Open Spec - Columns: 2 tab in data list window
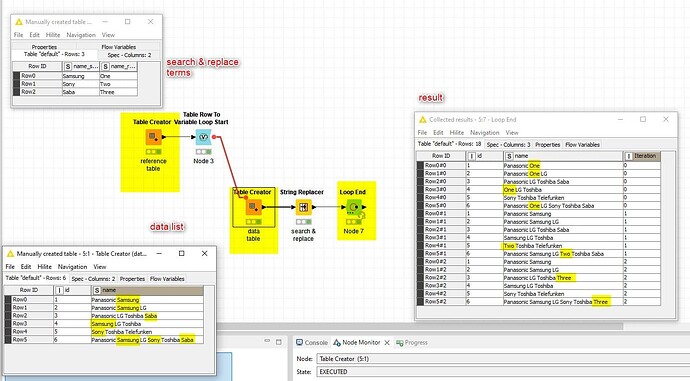This screenshot has height=381, width=690. [93, 278]
